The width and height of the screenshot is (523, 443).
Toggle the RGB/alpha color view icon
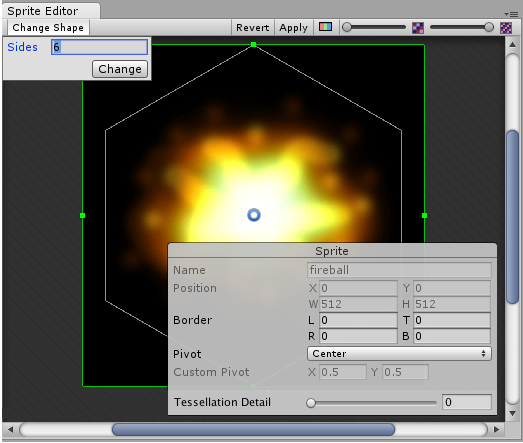point(325,27)
